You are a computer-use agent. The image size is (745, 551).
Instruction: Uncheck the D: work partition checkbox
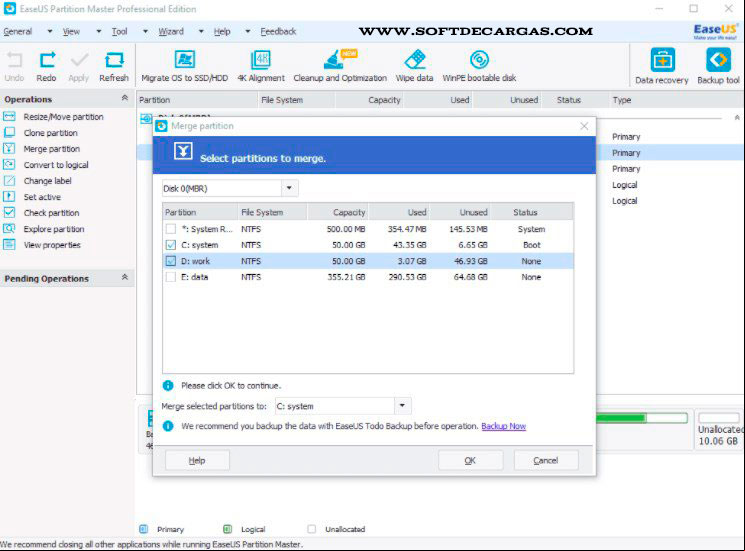tap(171, 261)
